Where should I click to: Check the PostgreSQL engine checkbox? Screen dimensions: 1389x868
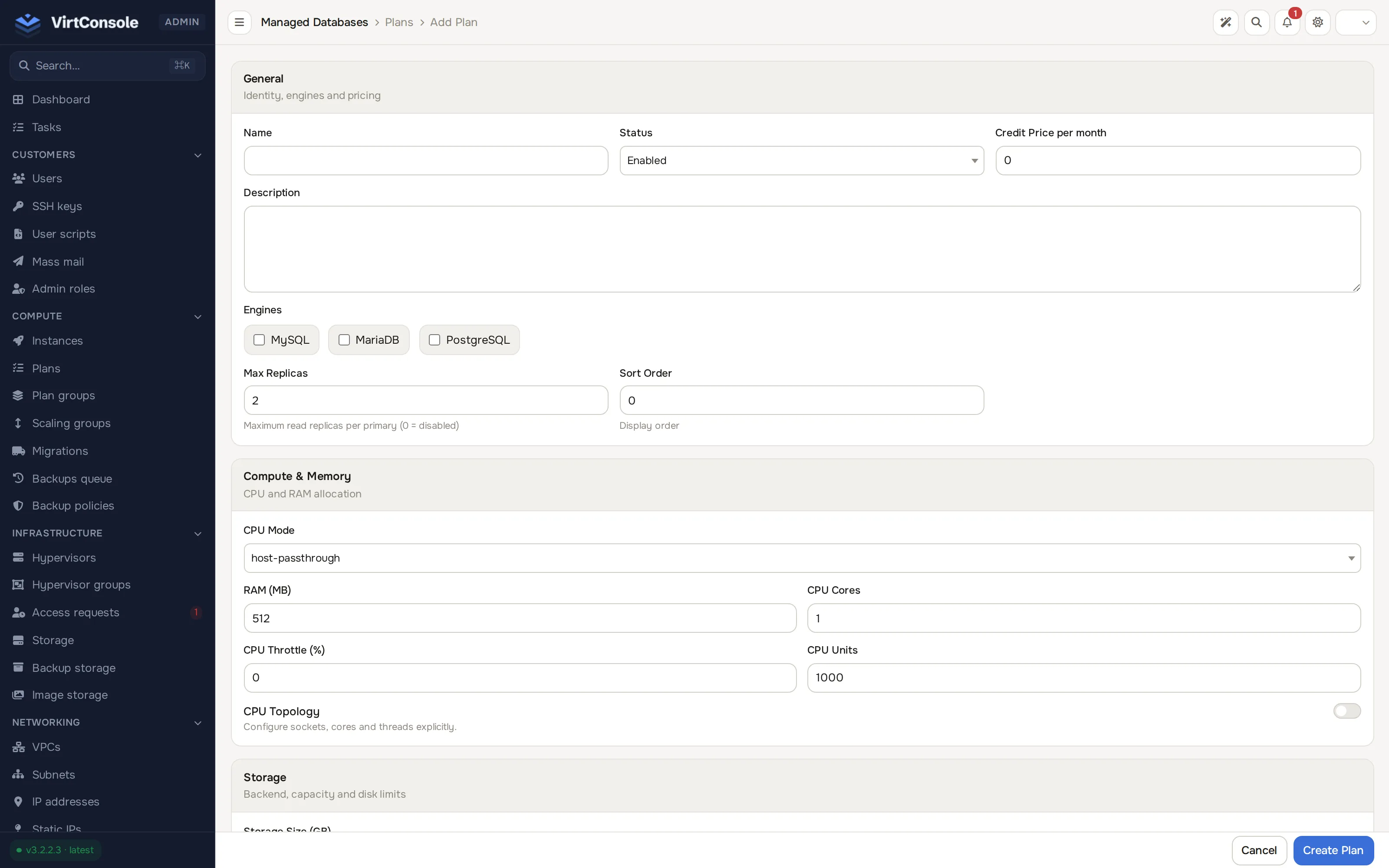click(x=434, y=340)
